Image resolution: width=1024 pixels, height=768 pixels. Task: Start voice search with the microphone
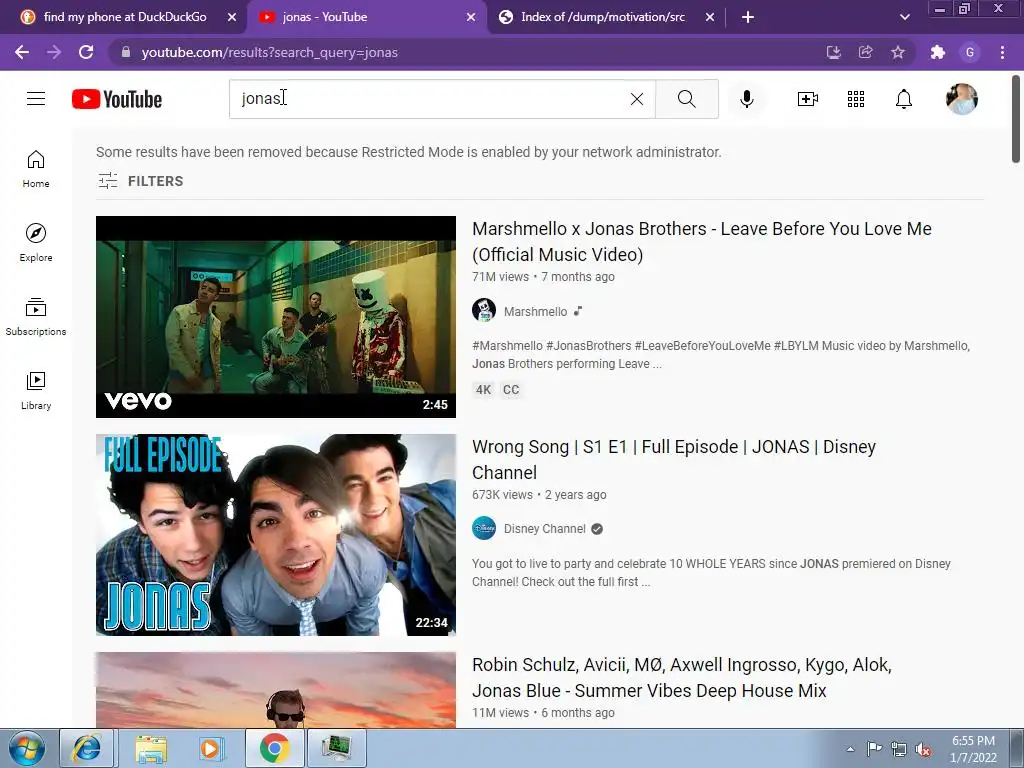tap(747, 99)
